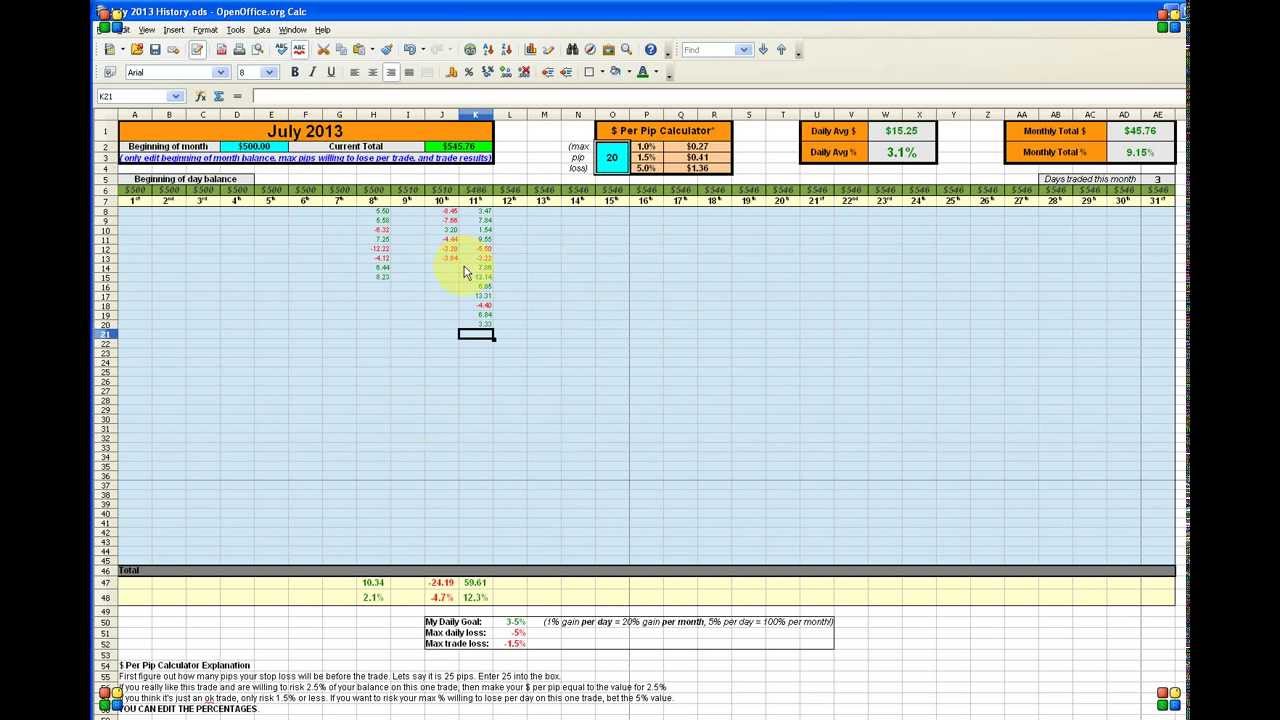Toggle Italic formatting
This screenshot has height=720, width=1280.
point(313,72)
